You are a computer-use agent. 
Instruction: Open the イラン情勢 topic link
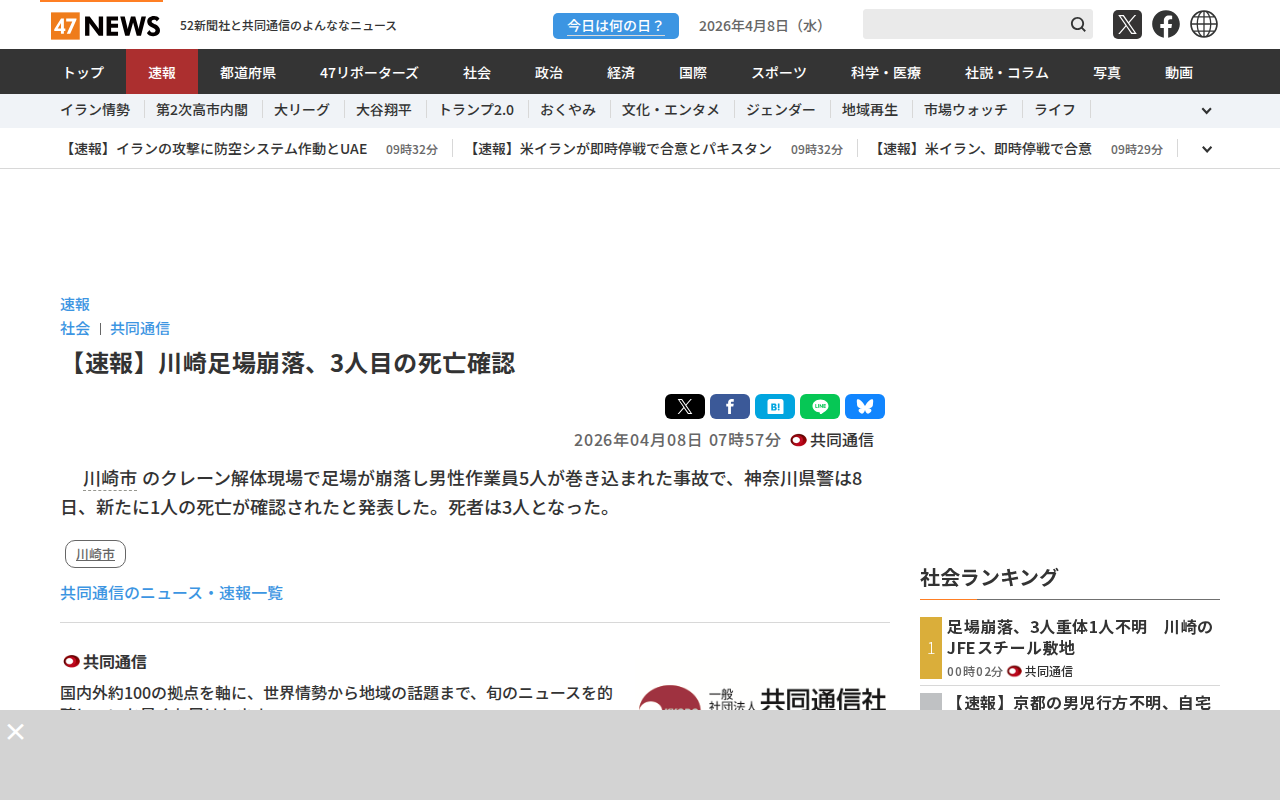[x=95, y=110]
